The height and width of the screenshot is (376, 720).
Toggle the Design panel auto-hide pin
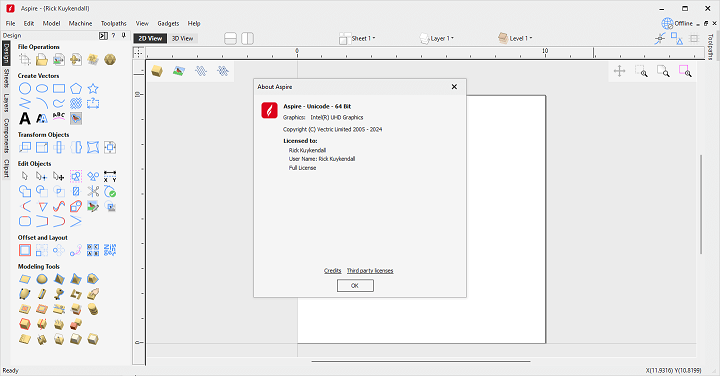click(124, 35)
